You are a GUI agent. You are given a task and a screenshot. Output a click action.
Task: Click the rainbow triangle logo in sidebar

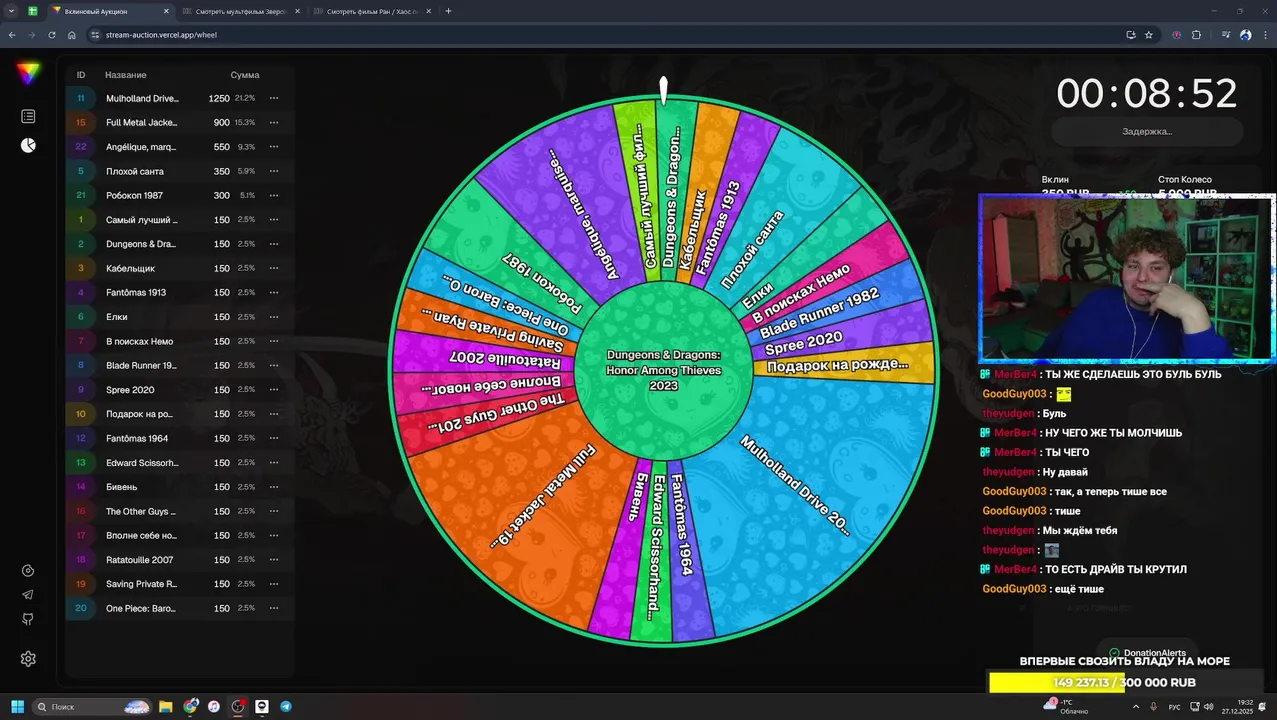28,73
